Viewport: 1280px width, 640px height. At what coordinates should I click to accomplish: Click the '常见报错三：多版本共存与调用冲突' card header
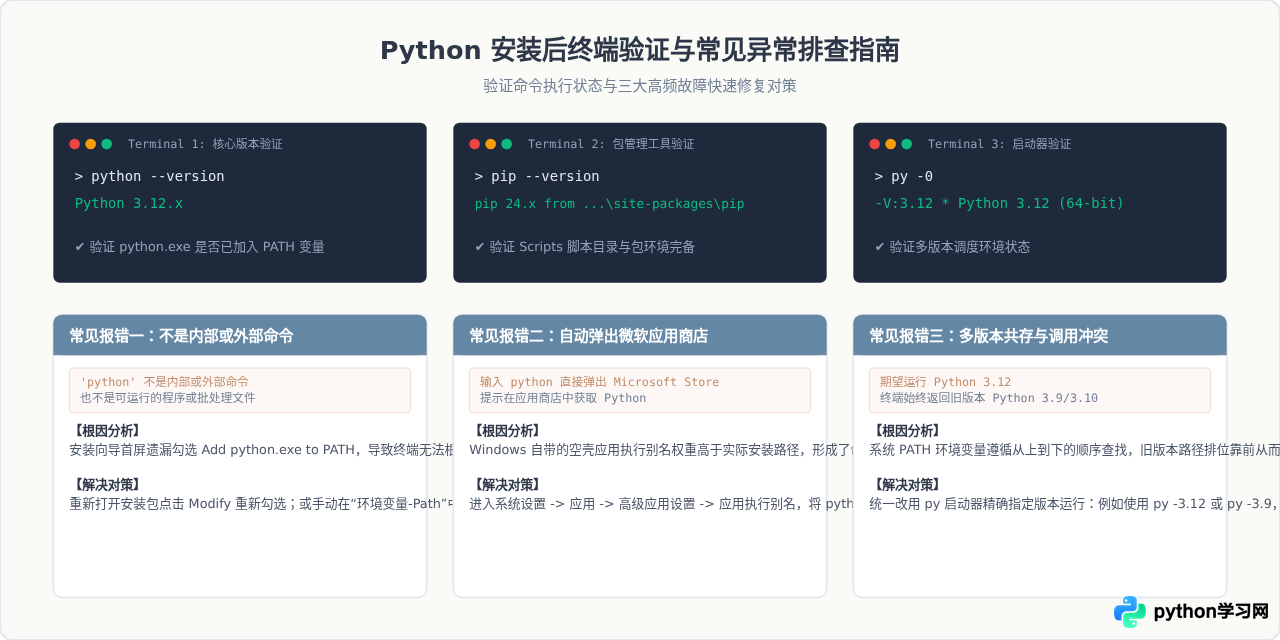pos(1040,336)
